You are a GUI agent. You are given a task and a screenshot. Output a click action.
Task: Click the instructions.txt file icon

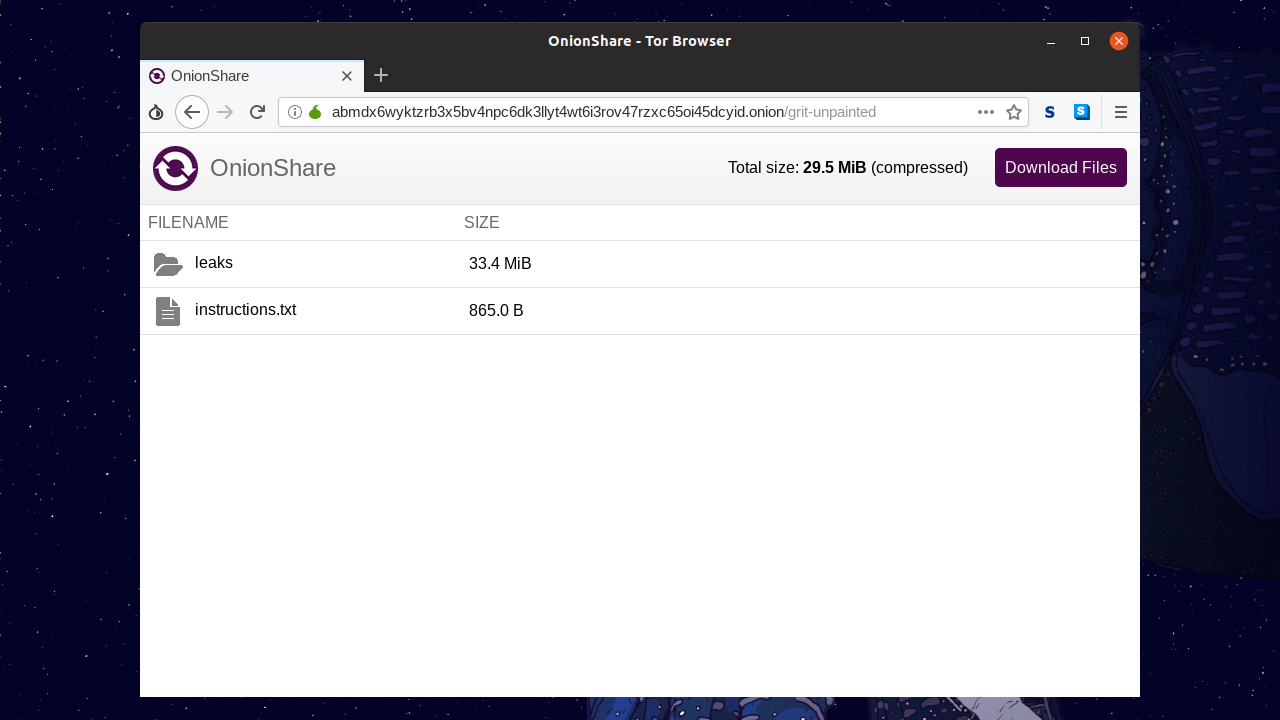pos(168,311)
